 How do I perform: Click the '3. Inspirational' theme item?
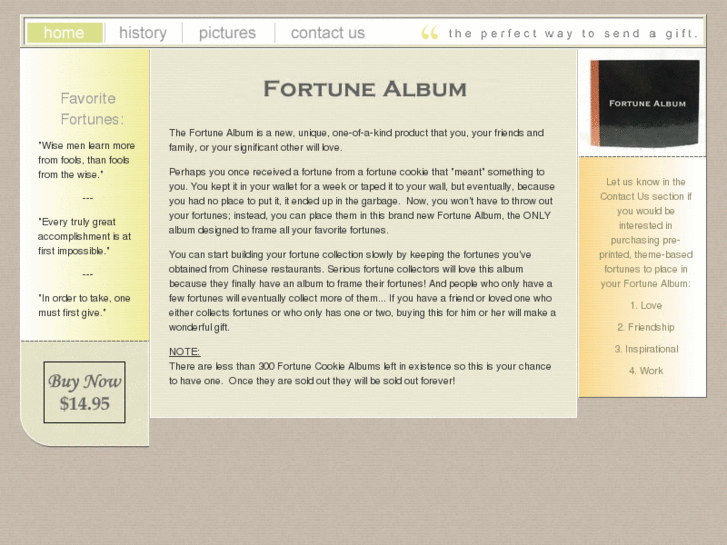(646, 349)
